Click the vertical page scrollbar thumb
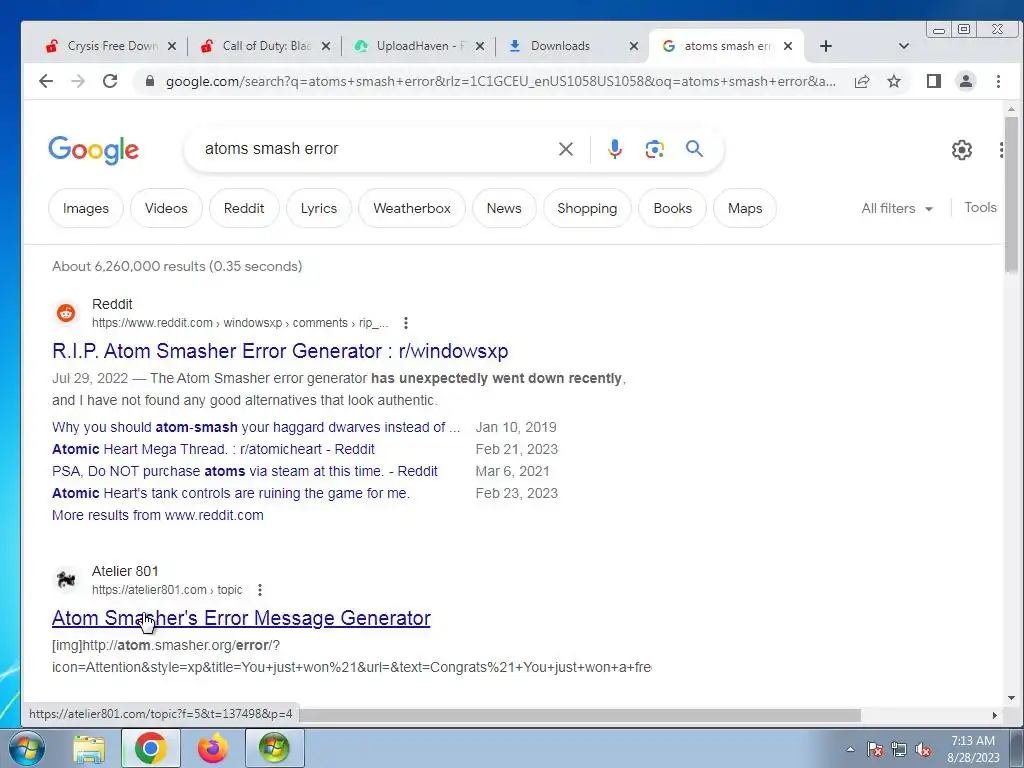 (1011, 195)
